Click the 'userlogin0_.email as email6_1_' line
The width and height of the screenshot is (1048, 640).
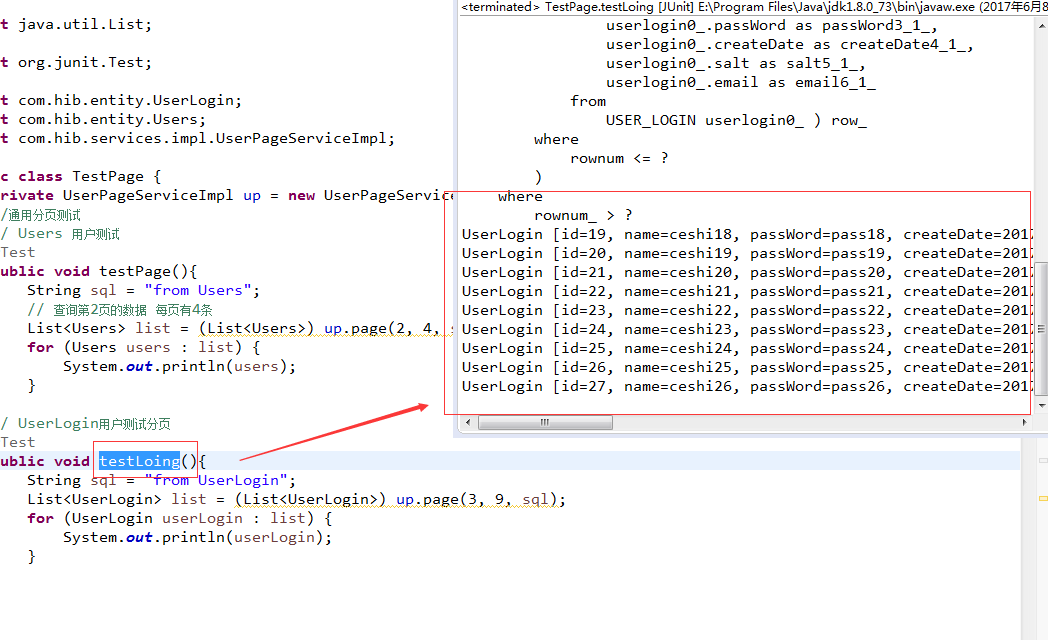(741, 82)
